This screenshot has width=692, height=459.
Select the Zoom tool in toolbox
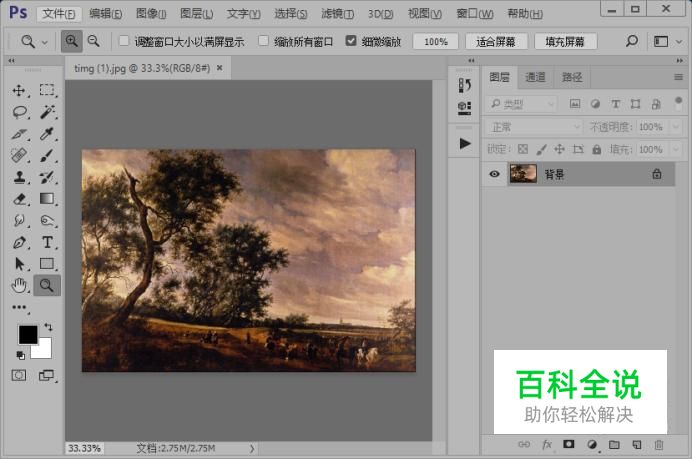(x=47, y=286)
